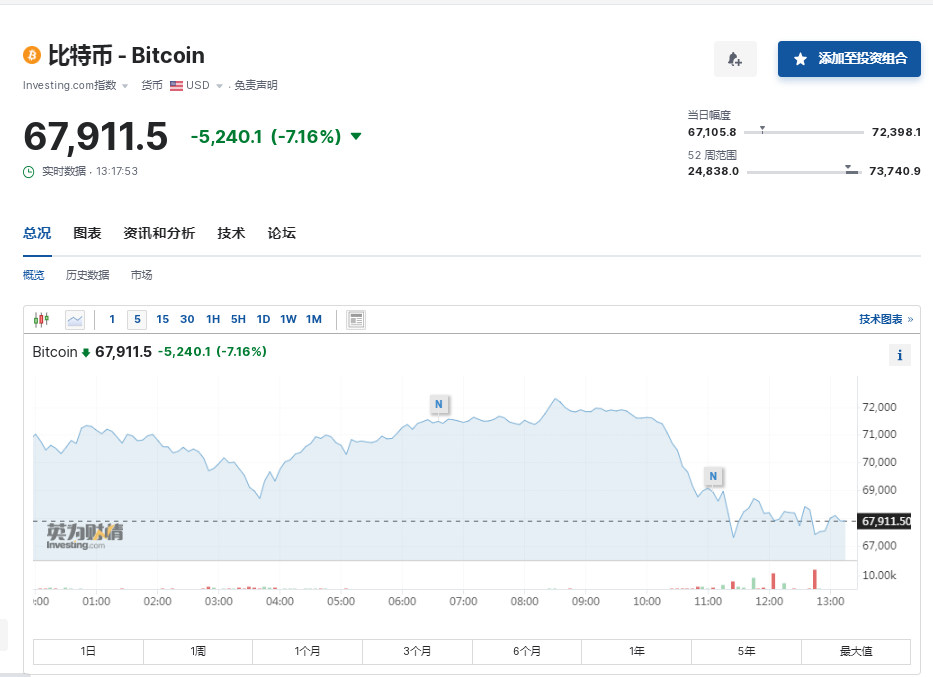
Task: Select the 1-minute chart interval
Action: [112, 320]
